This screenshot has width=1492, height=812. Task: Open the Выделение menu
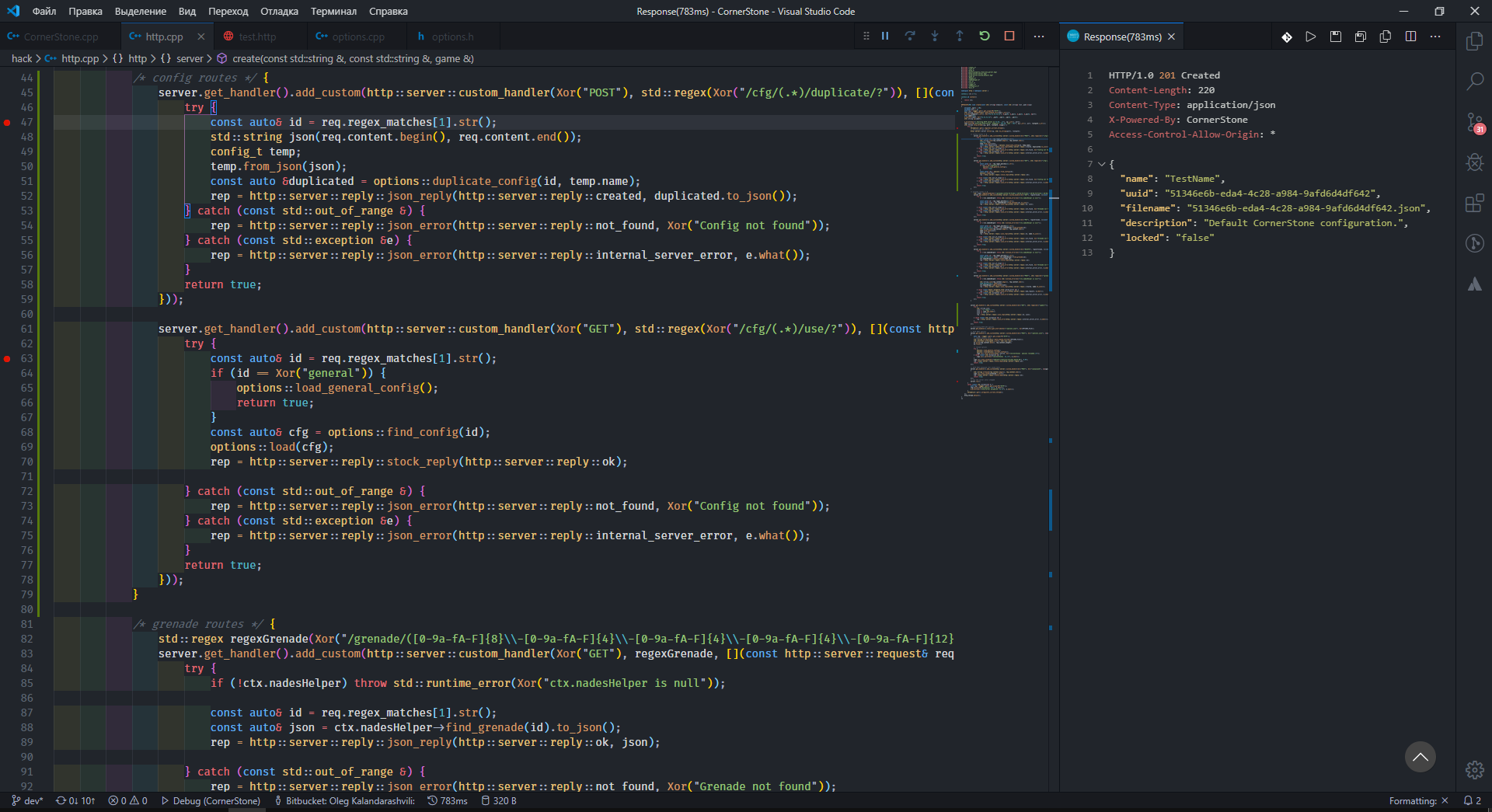[141, 11]
